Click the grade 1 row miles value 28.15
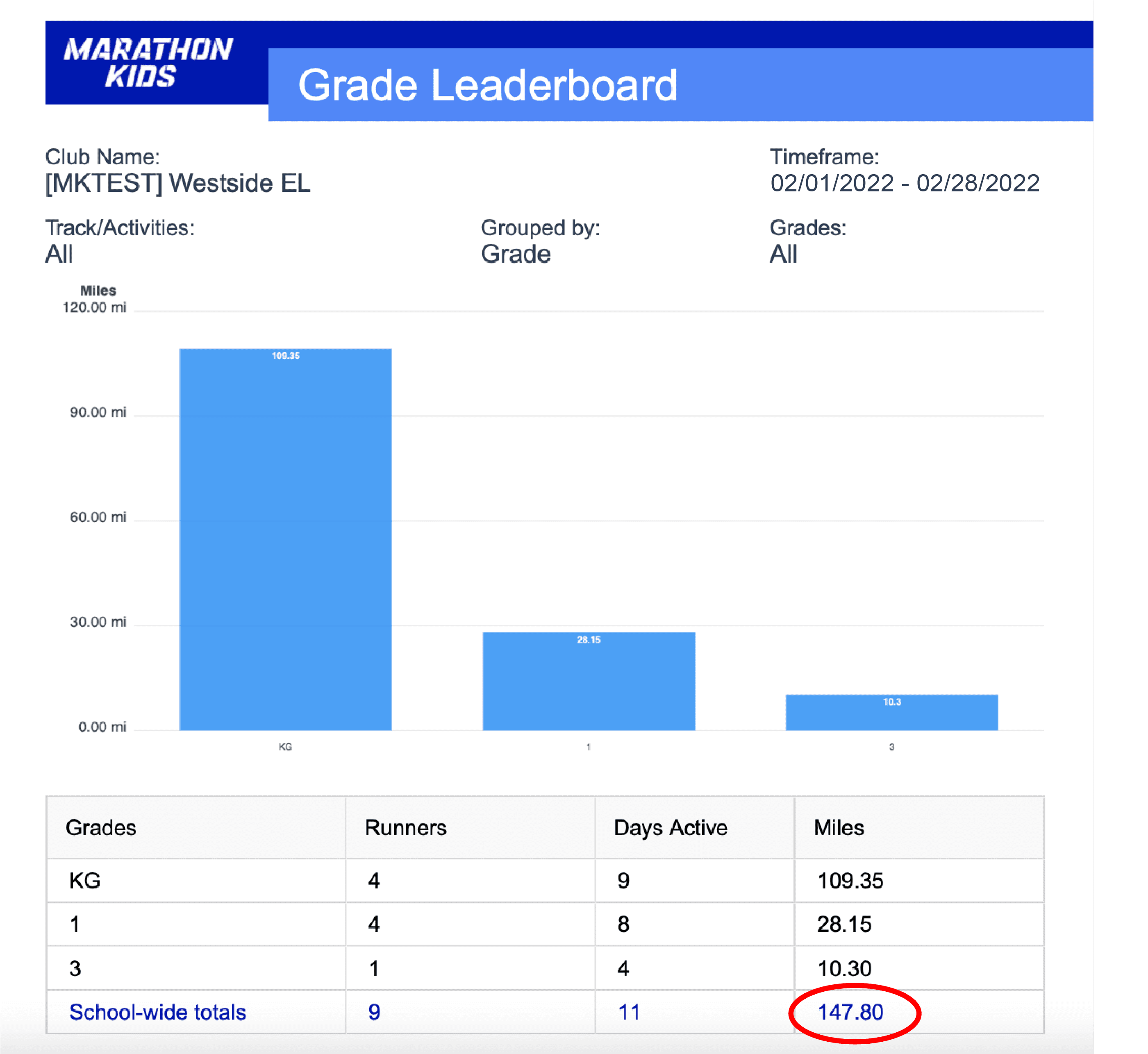 (x=844, y=925)
